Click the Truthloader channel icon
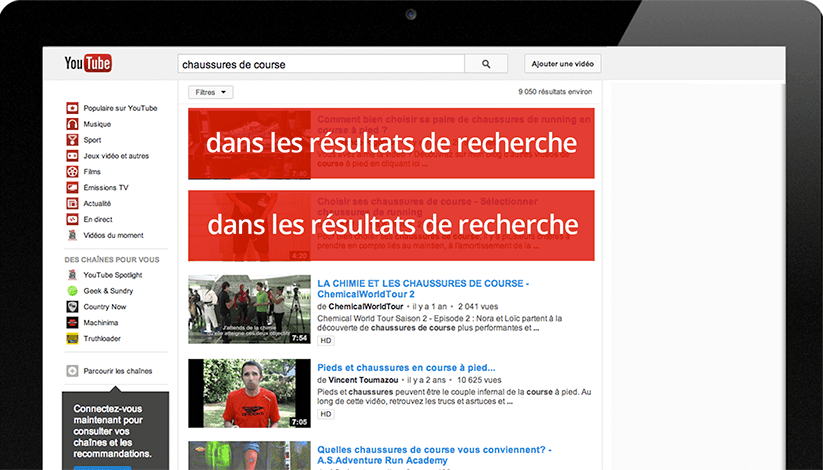Viewport: 823px width, 470px height. pos(72,339)
